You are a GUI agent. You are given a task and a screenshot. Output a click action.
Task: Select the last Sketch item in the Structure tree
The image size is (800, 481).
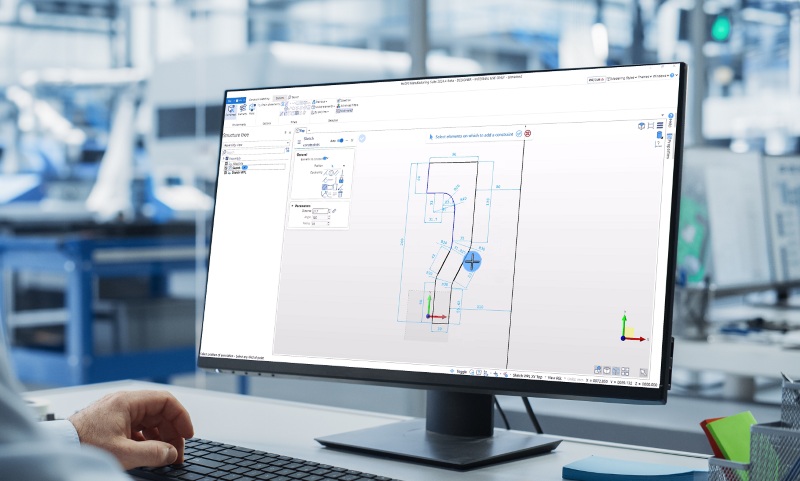(x=238, y=172)
